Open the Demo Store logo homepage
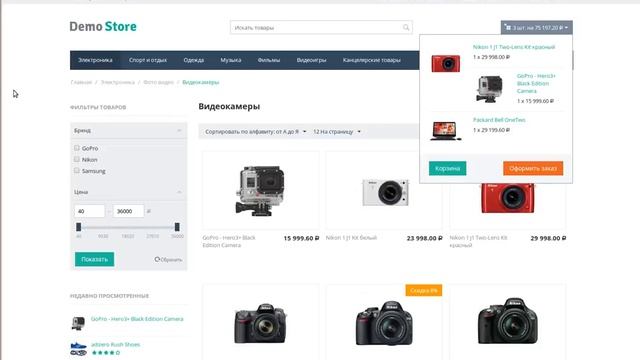Screen dimensions: 640x360 [103, 27]
